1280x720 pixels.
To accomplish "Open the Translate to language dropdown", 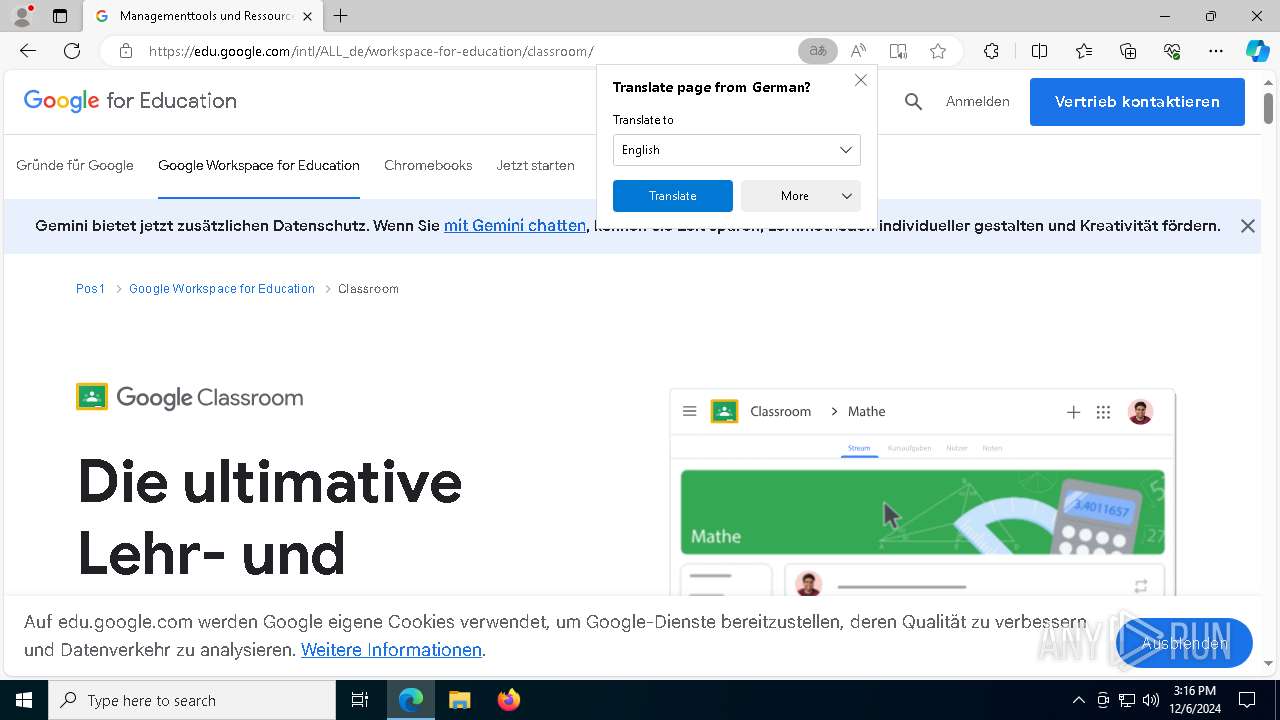I will point(737,150).
